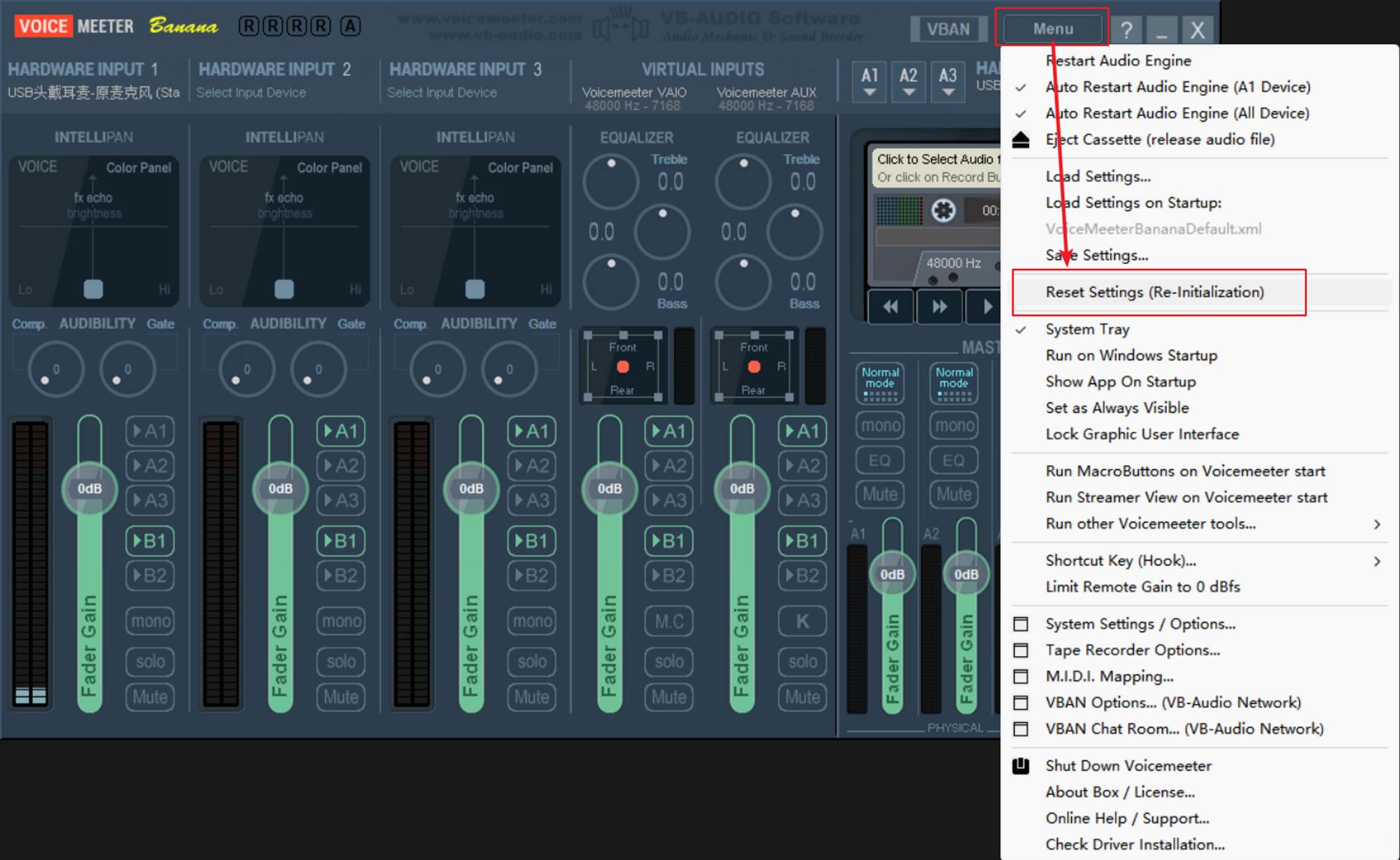The height and width of the screenshot is (860, 1400).
Task: Select Restart Audio Engine from the menu
Action: point(1118,61)
